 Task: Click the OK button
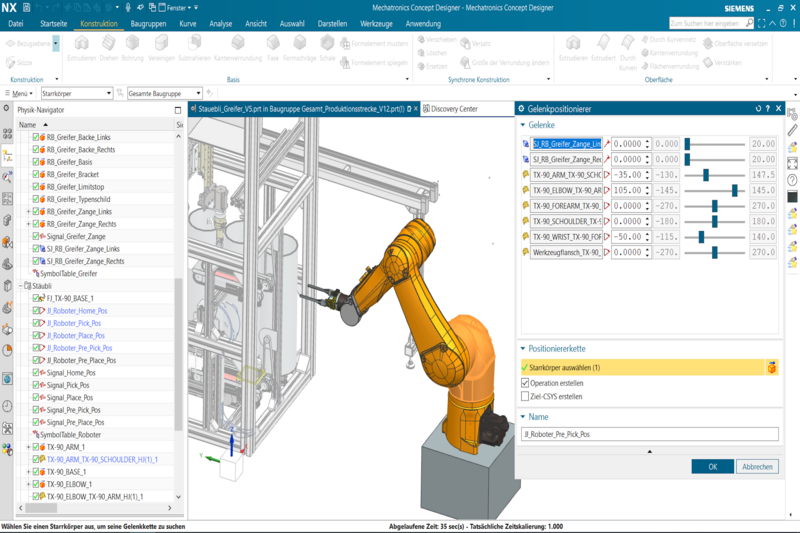tap(713, 466)
